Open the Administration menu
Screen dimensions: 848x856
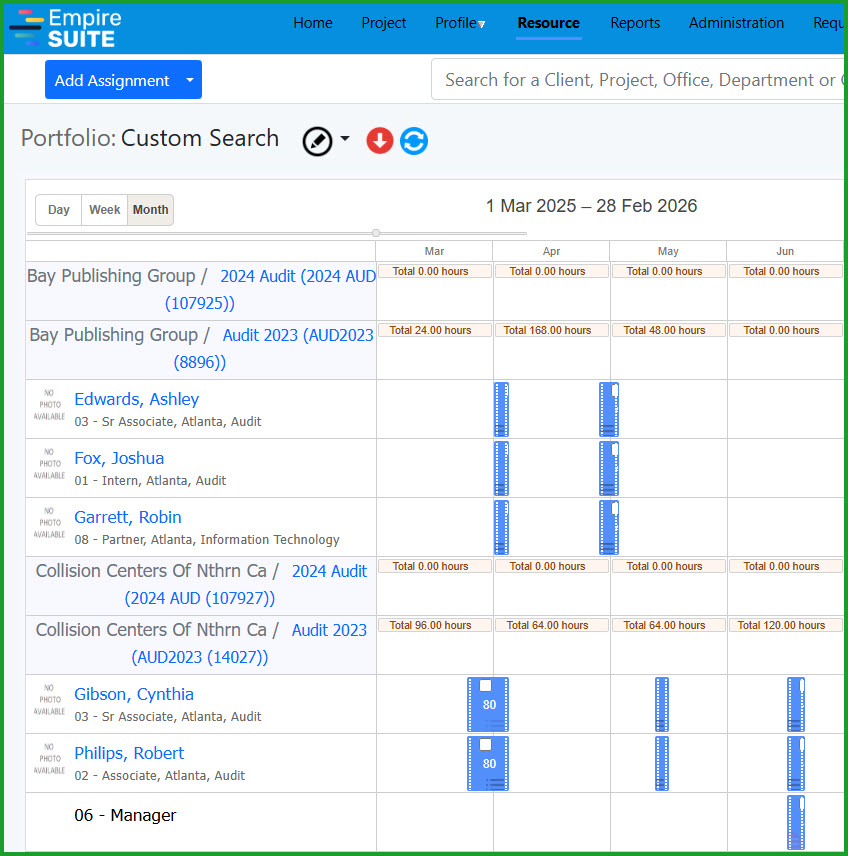click(736, 23)
